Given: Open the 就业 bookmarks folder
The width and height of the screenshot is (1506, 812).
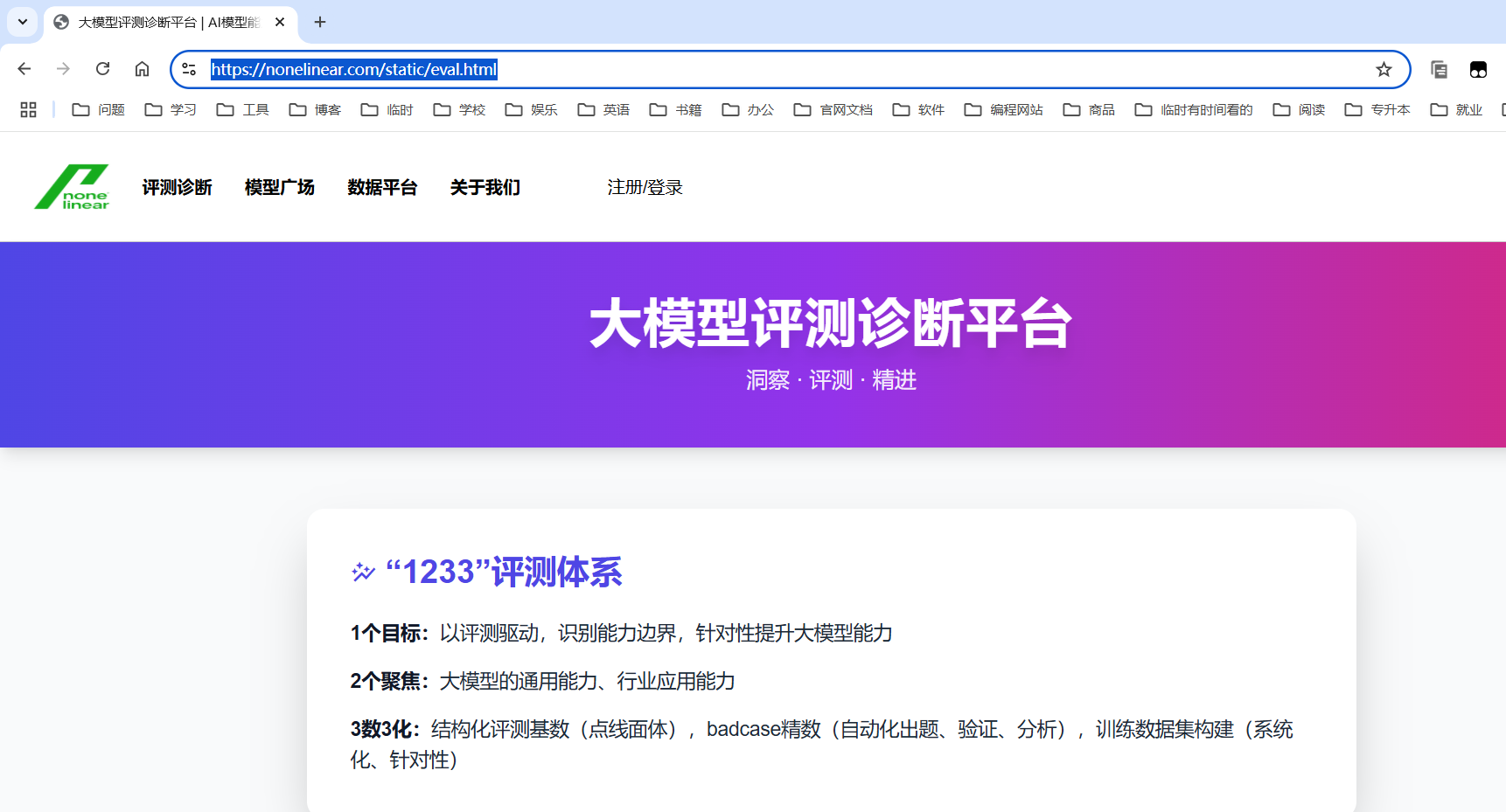Looking at the screenshot, I should 1456,109.
